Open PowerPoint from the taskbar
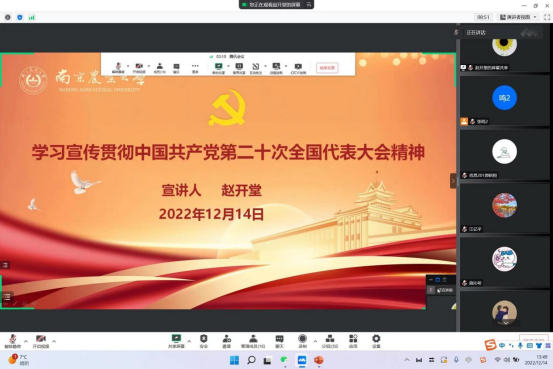This screenshot has height=369, width=553. [x=318, y=360]
